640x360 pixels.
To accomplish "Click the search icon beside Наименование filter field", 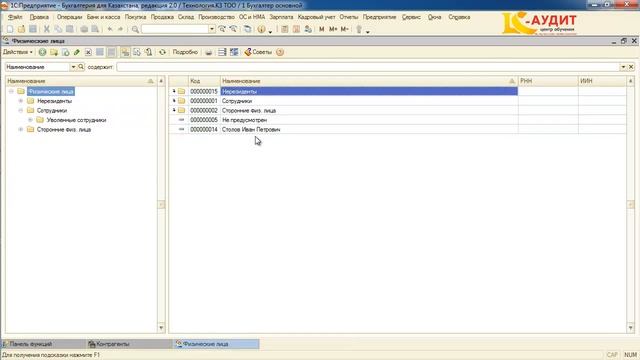I will (81, 67).
